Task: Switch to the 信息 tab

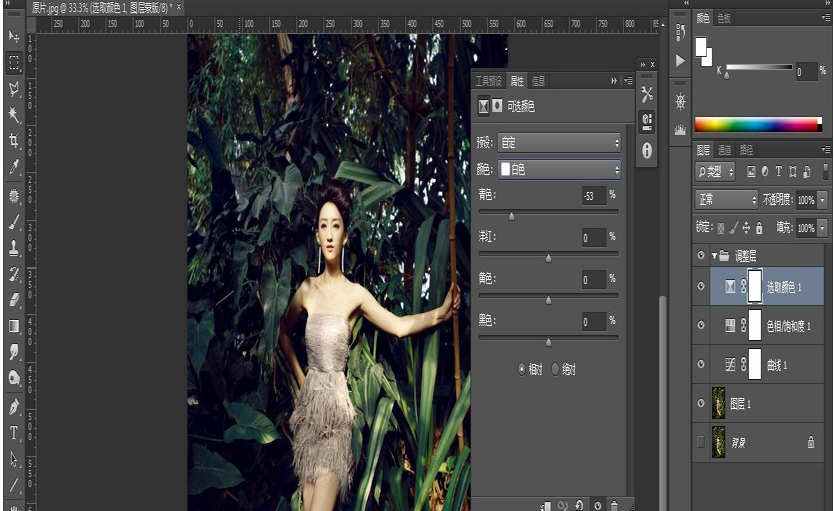Action: [x=538, y=81]
